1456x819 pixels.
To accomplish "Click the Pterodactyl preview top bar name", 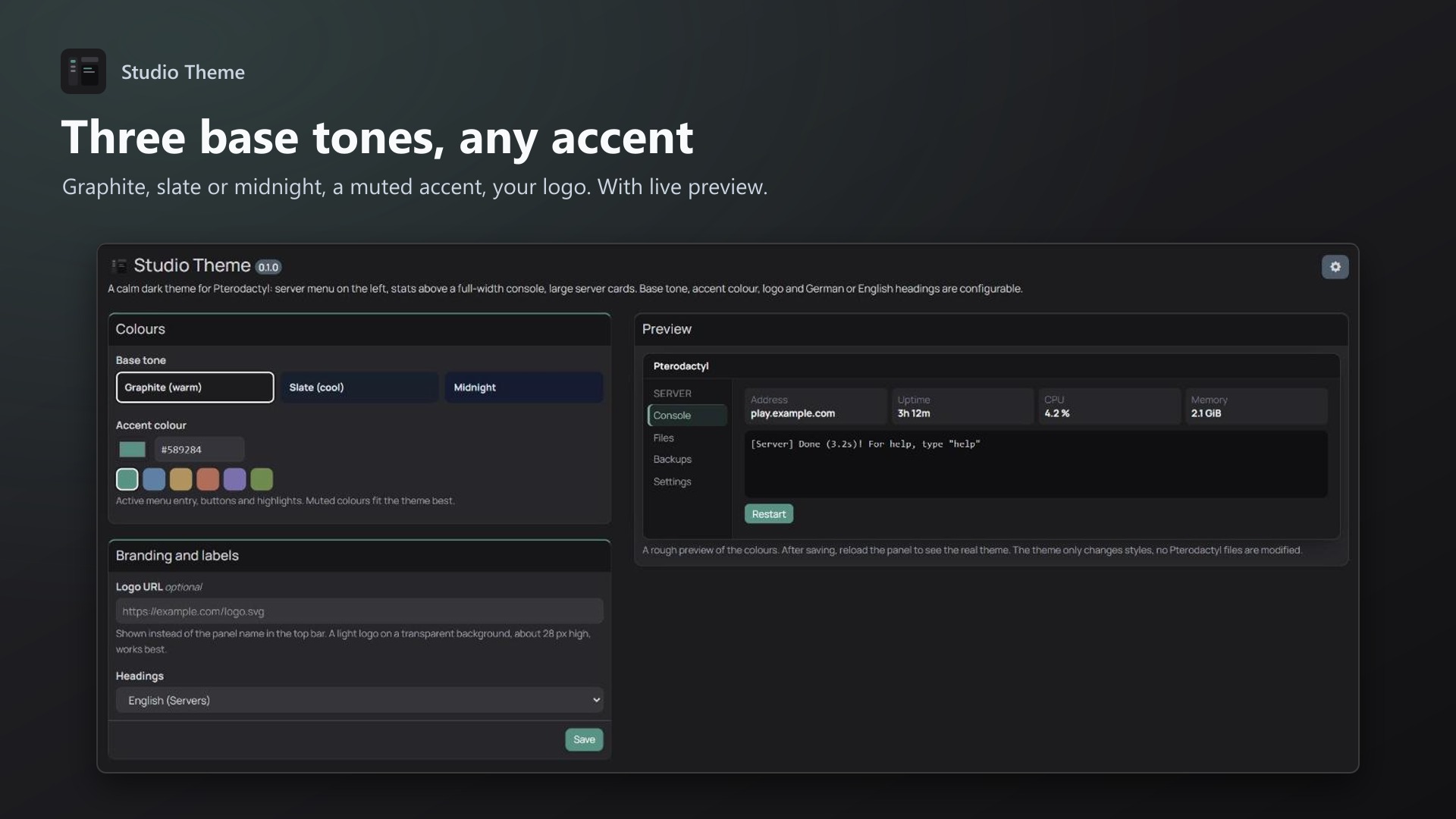I will tap(681, 366).
